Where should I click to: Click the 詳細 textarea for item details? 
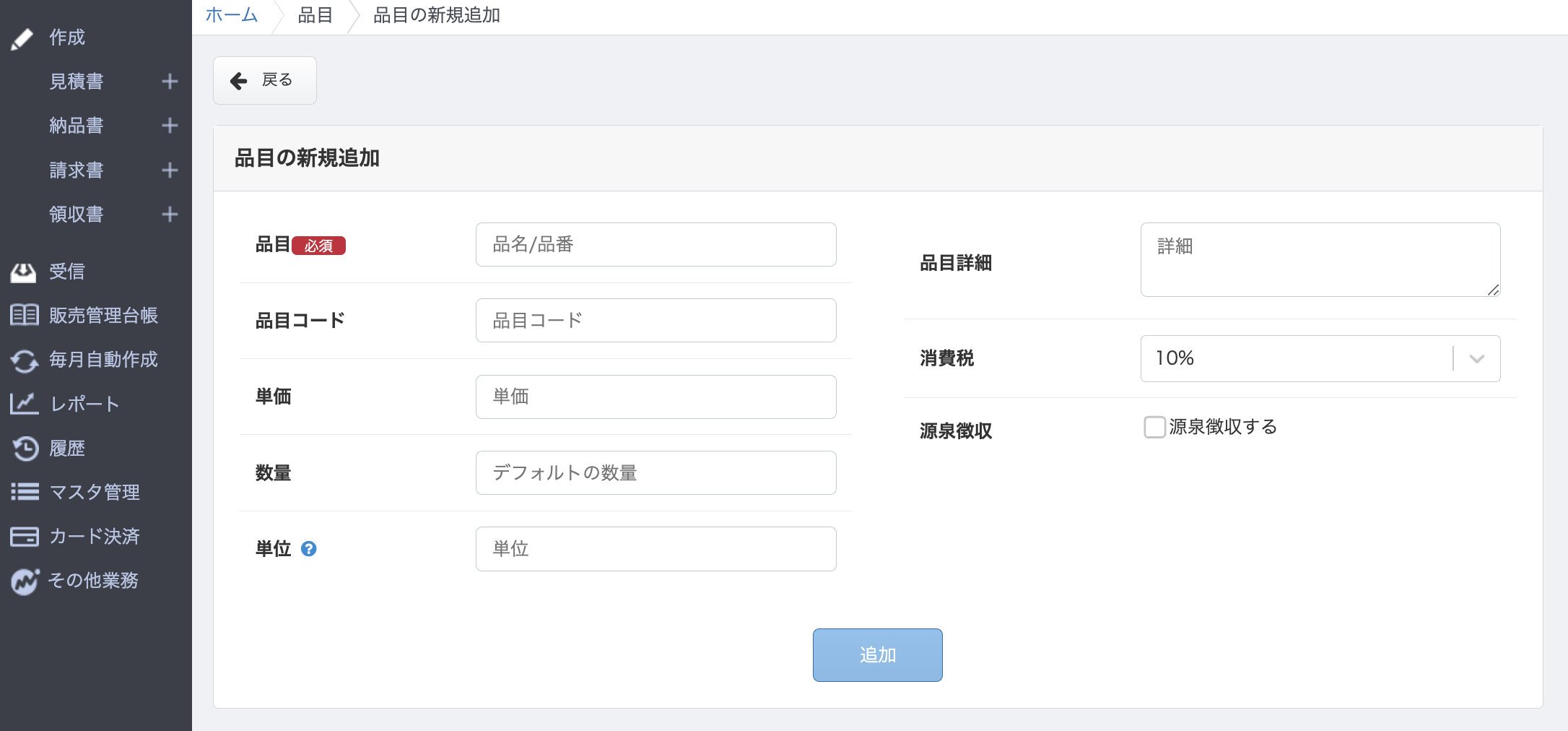pyautogui.click(x=1320, y=259)
